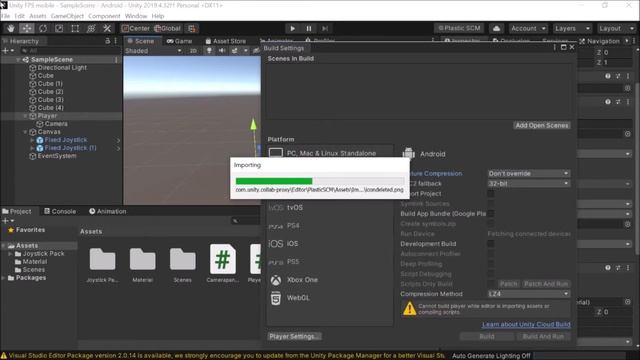Switch to the Asset Store tab

(x=225, y=41)
